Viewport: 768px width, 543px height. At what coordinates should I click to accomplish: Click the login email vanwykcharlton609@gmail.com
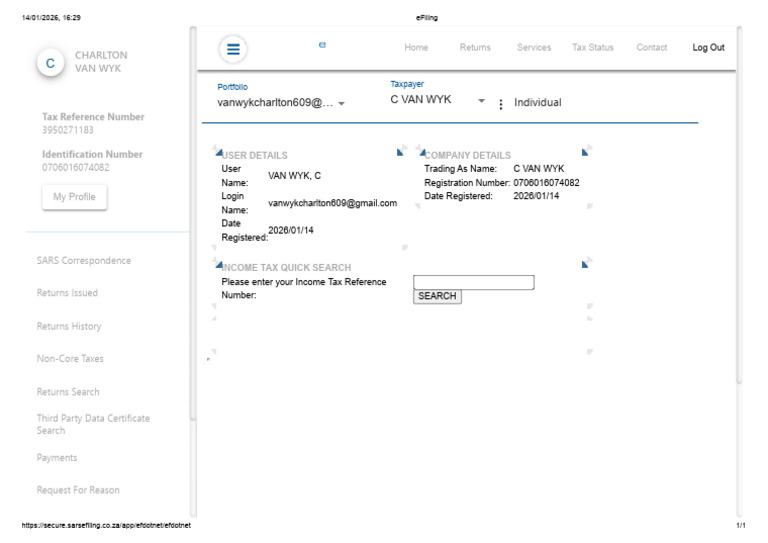pos(333,203)
